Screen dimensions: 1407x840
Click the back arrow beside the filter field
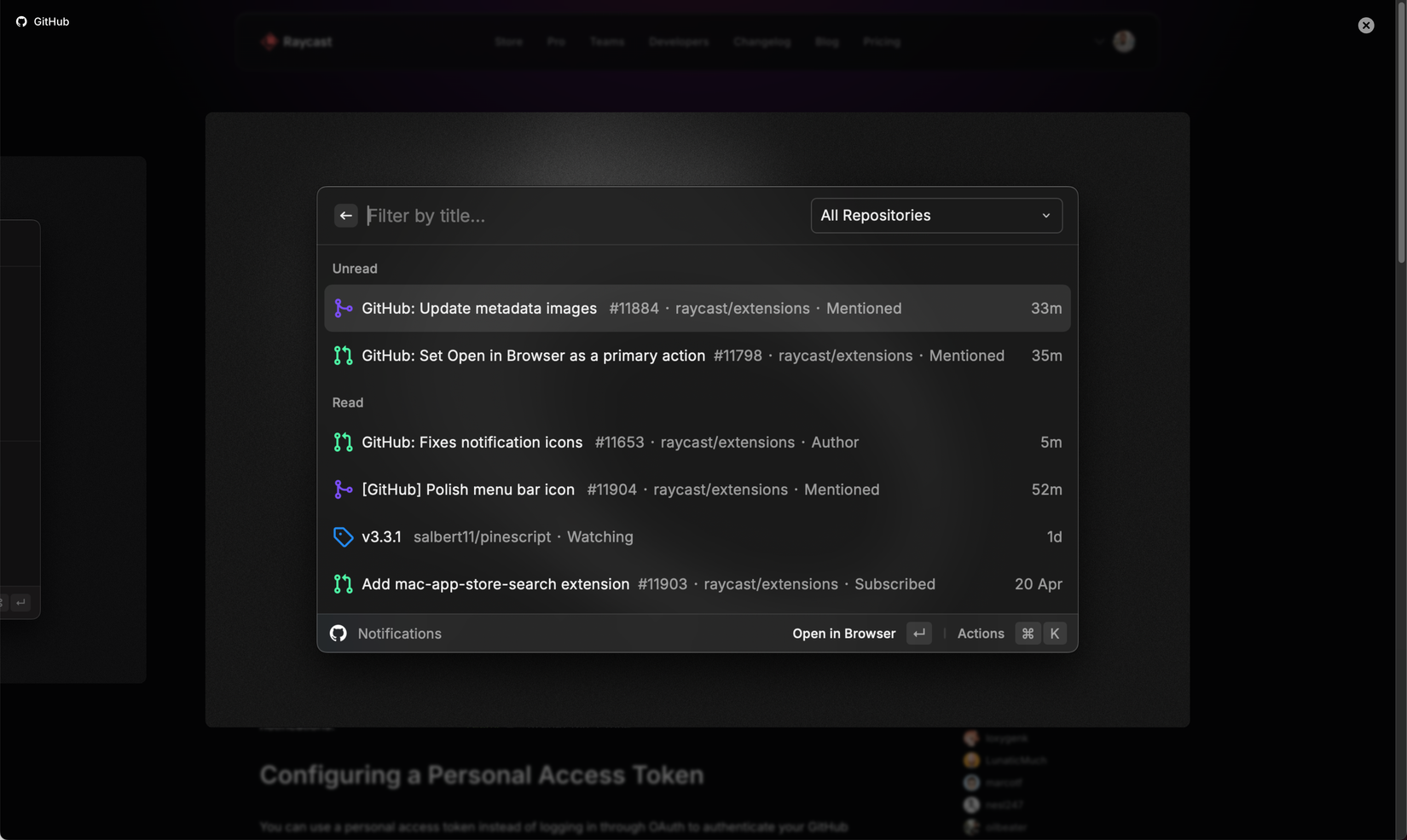345,216
